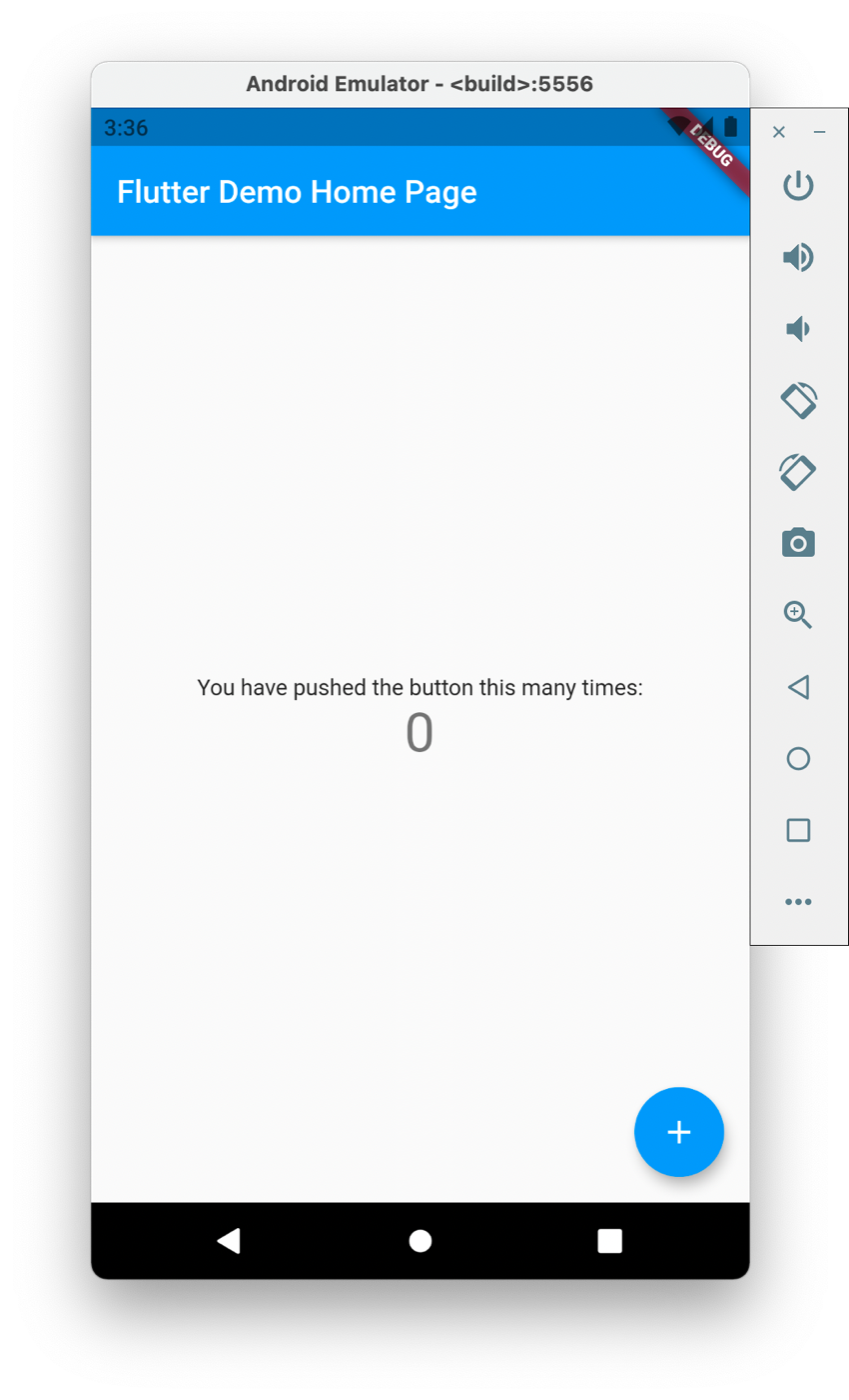Viewport: 849px width, 1400px height.
Task: Click the sidebar back triangle icon
Action: (798, 687)
